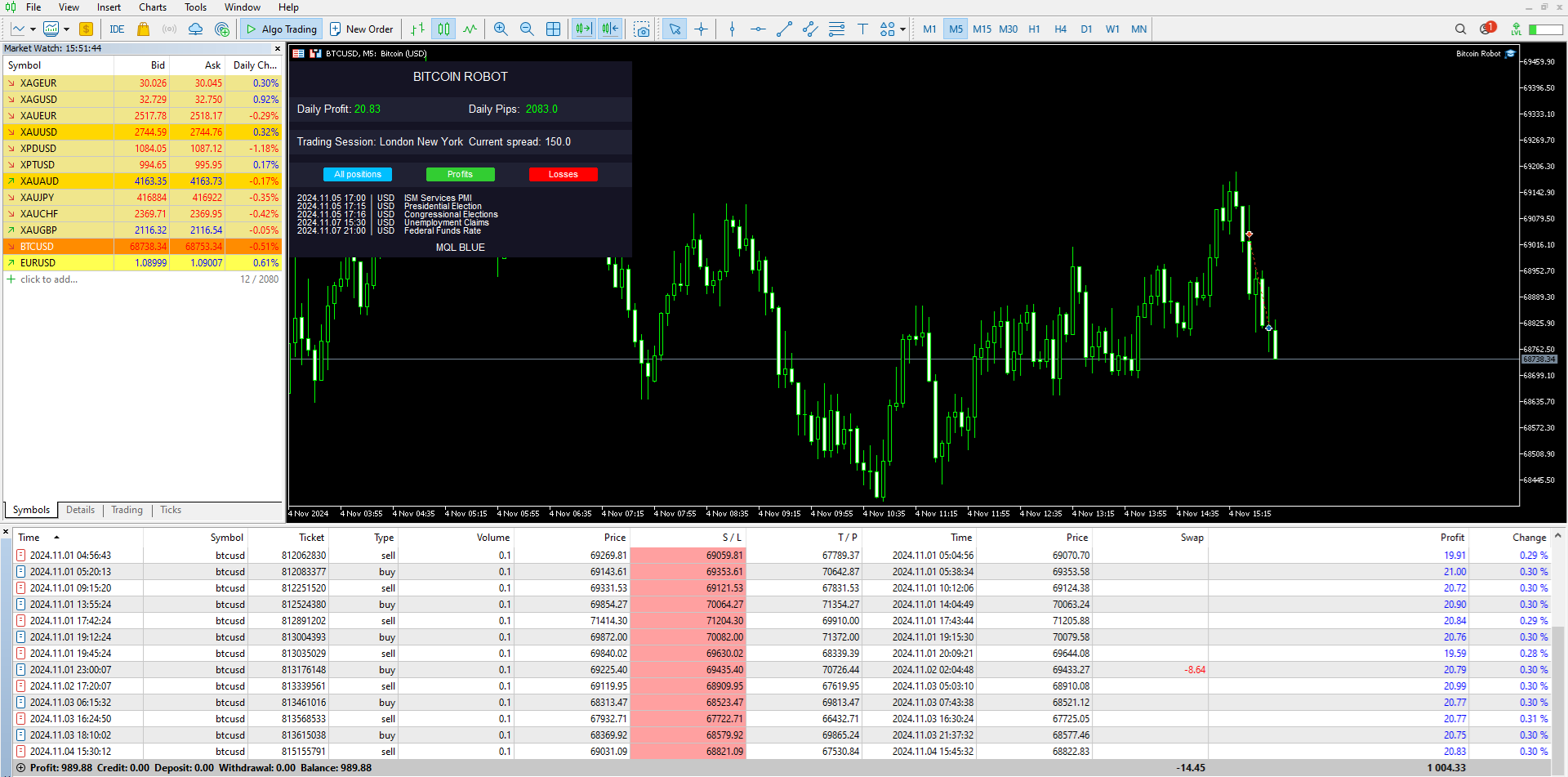Image resolution: width=1568 pixels, height=777 pixels.
Task: Click the New Order button
Action: tap(361, 29)
